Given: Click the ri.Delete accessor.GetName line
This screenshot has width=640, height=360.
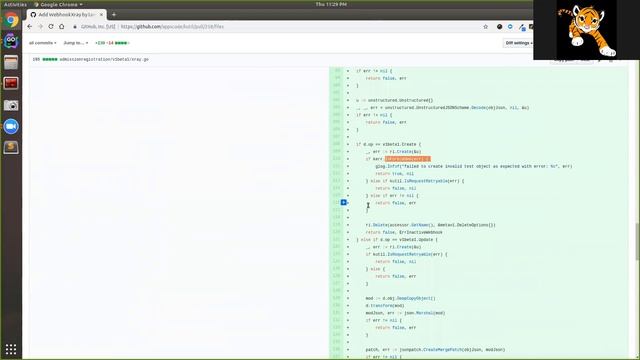Looking at the screenshot, I should (x=431, y=225).
